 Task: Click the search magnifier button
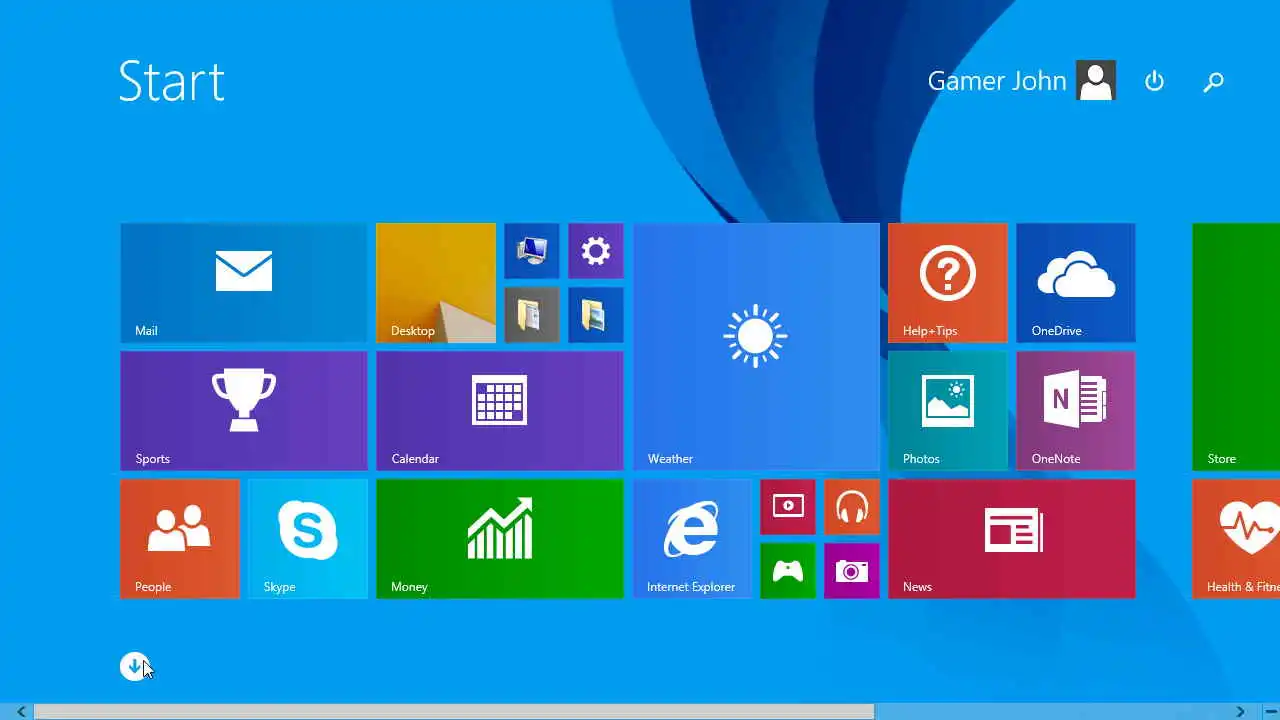pyautogui.click(x=1213, y=81)
